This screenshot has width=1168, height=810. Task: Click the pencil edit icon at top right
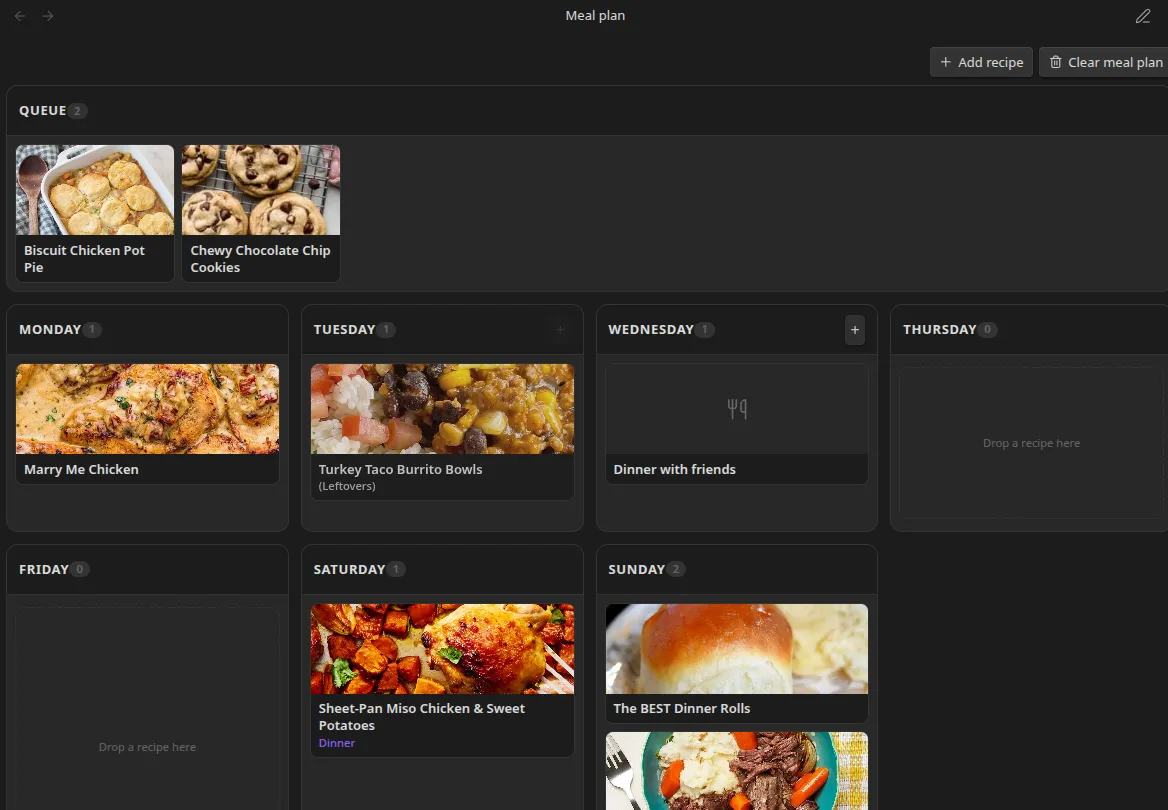coord(1143,16)
